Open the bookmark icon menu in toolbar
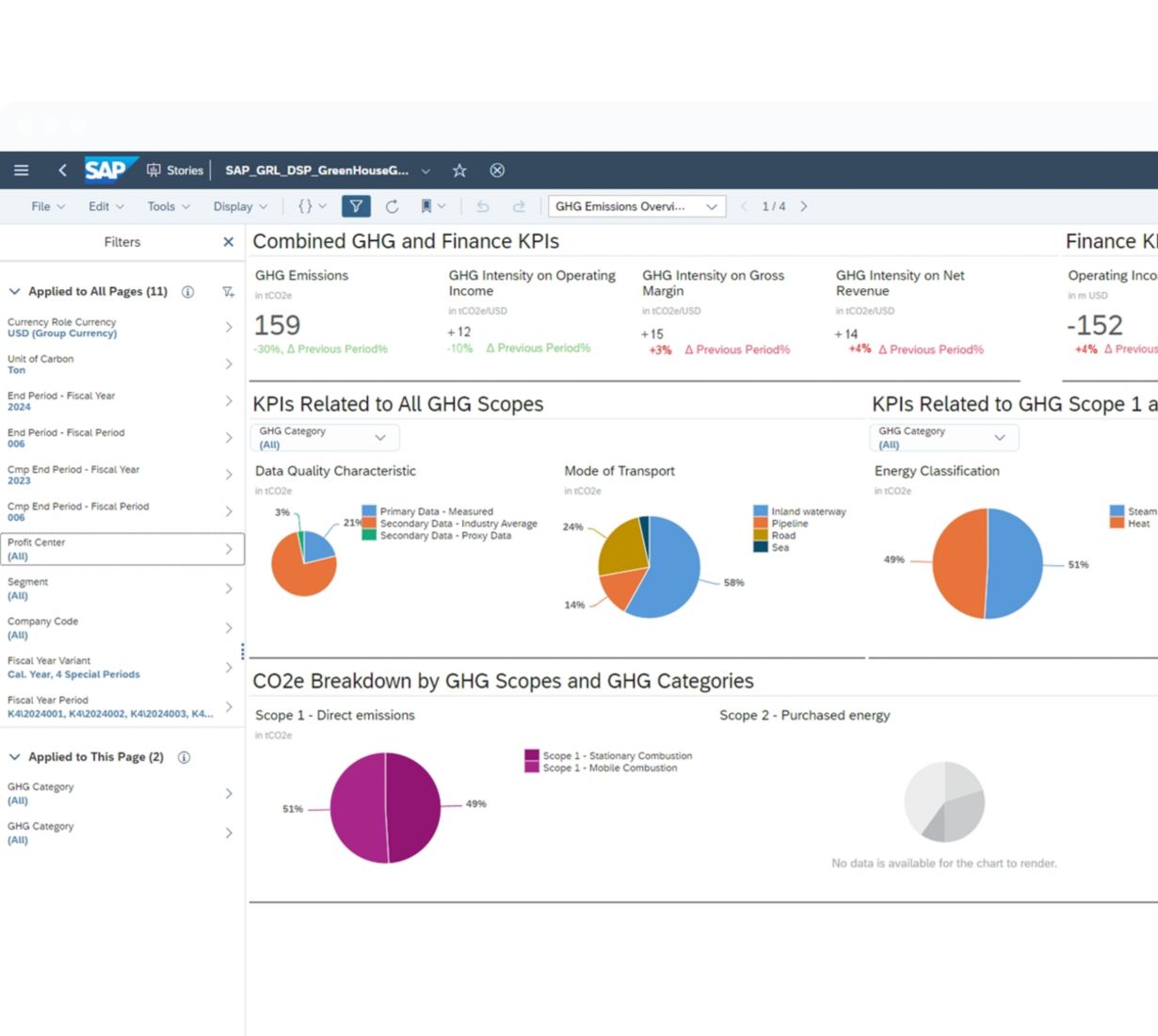This screenshot has height=1036, width=1158. click(x=432, y=206)
